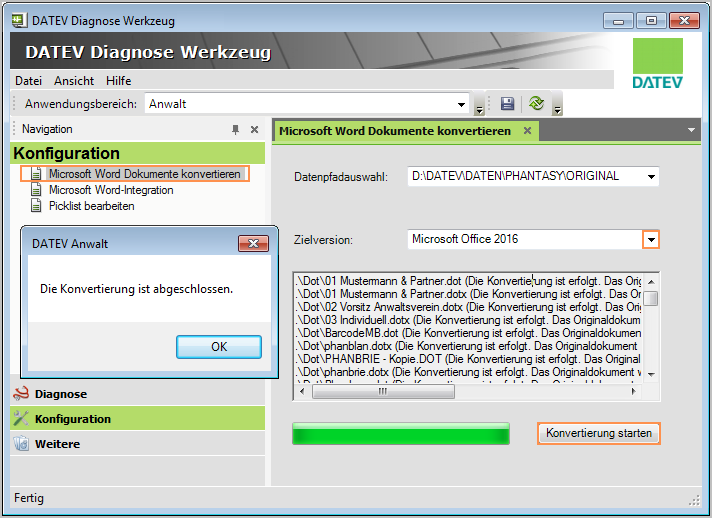Click Konvertierung starten button

pos(598,433)
